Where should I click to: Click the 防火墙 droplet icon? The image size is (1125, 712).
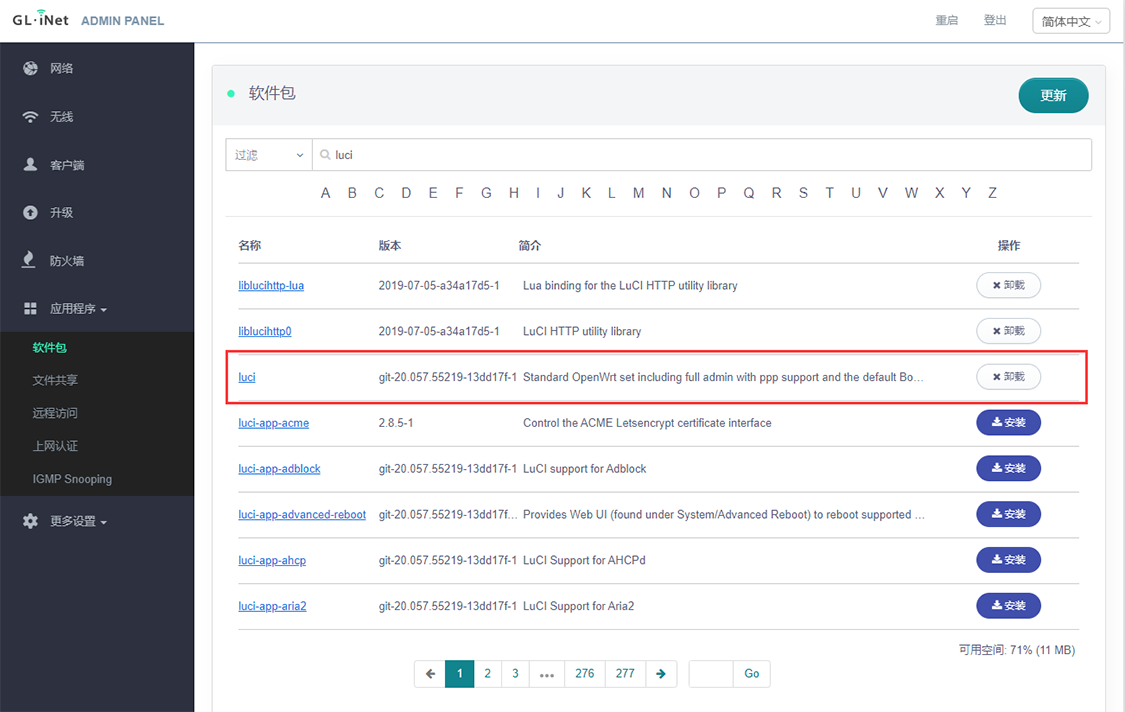point(29,260)
